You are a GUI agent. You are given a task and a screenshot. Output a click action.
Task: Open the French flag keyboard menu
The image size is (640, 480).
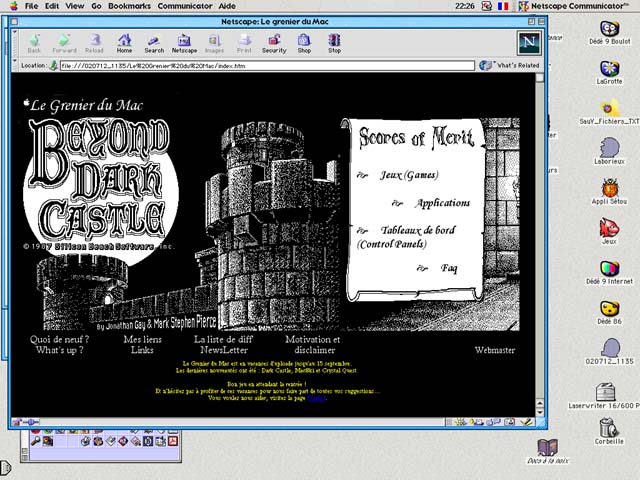(503, 6)
